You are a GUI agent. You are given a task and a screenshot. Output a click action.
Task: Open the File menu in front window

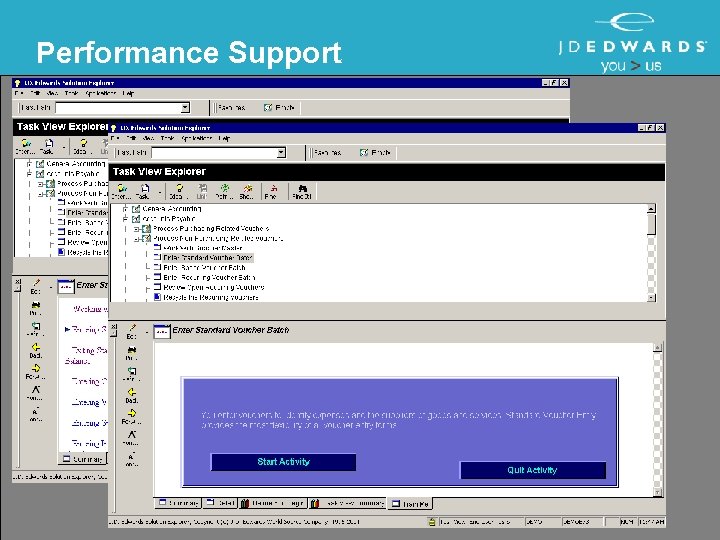pyautogui.click(x=115, y=138)
